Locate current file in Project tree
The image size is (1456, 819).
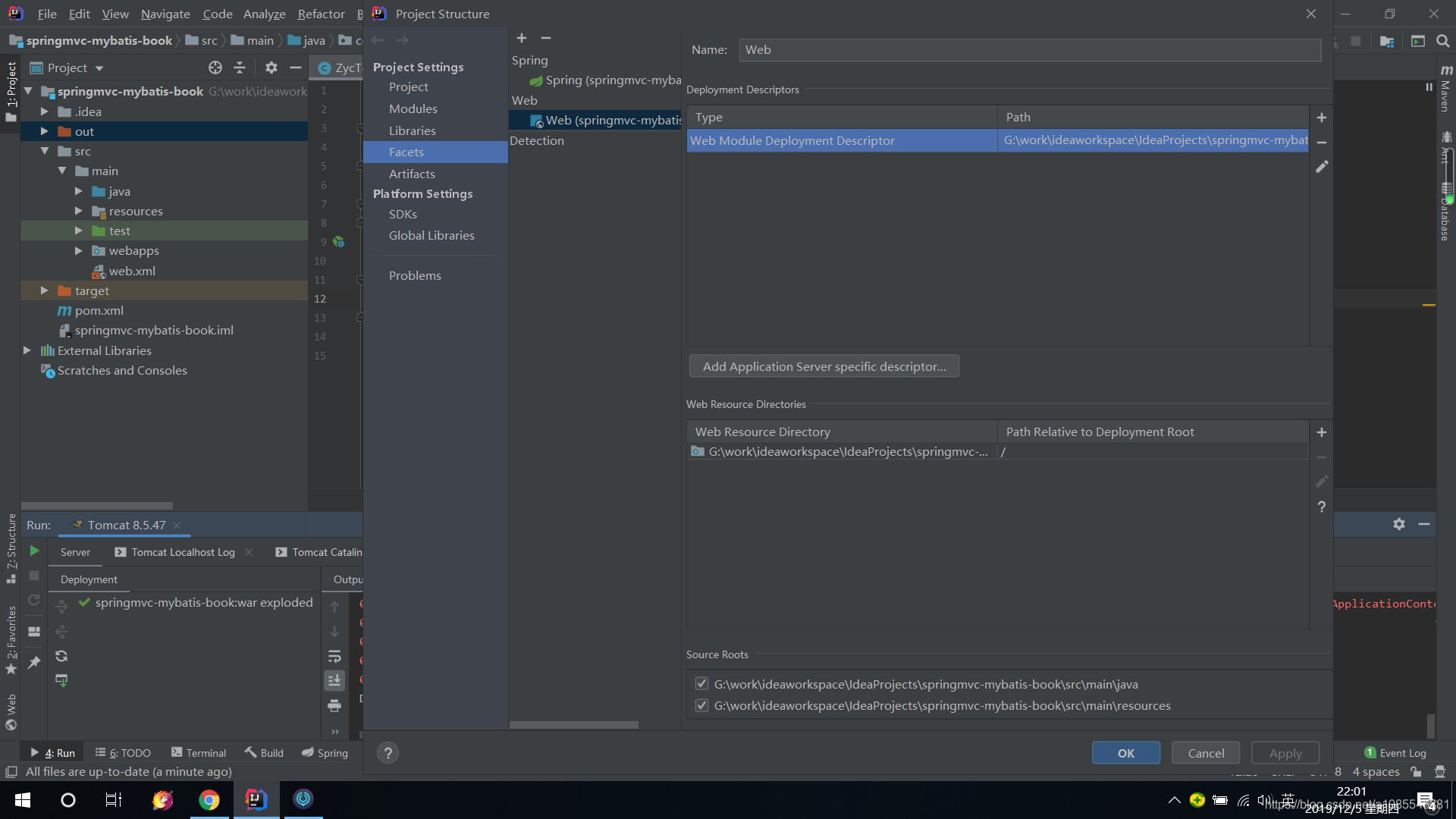pos(215,67)
